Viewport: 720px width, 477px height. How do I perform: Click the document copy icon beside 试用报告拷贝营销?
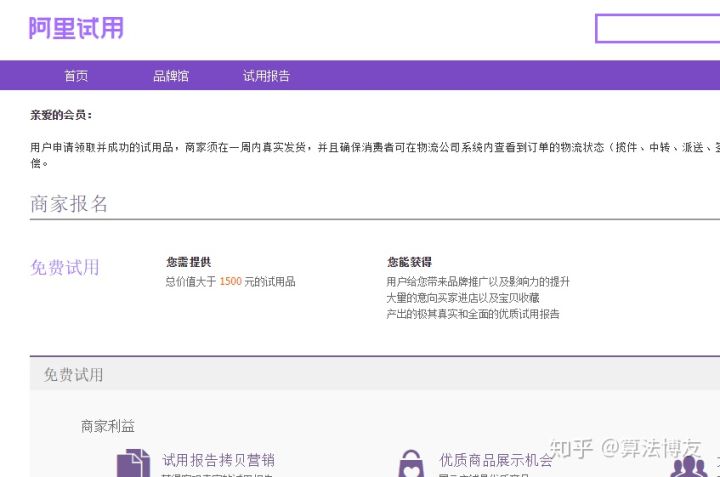coord(133,463)
